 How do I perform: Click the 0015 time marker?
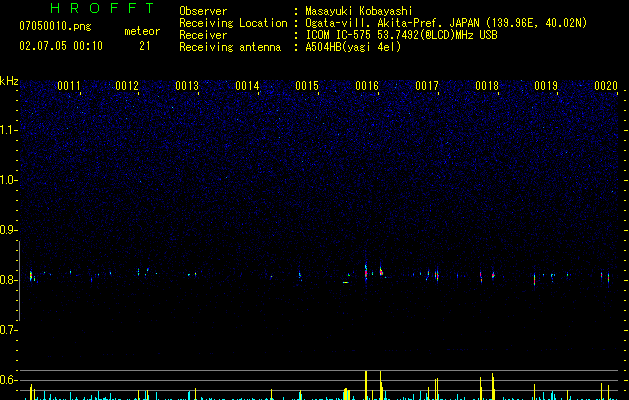point(307,86)
